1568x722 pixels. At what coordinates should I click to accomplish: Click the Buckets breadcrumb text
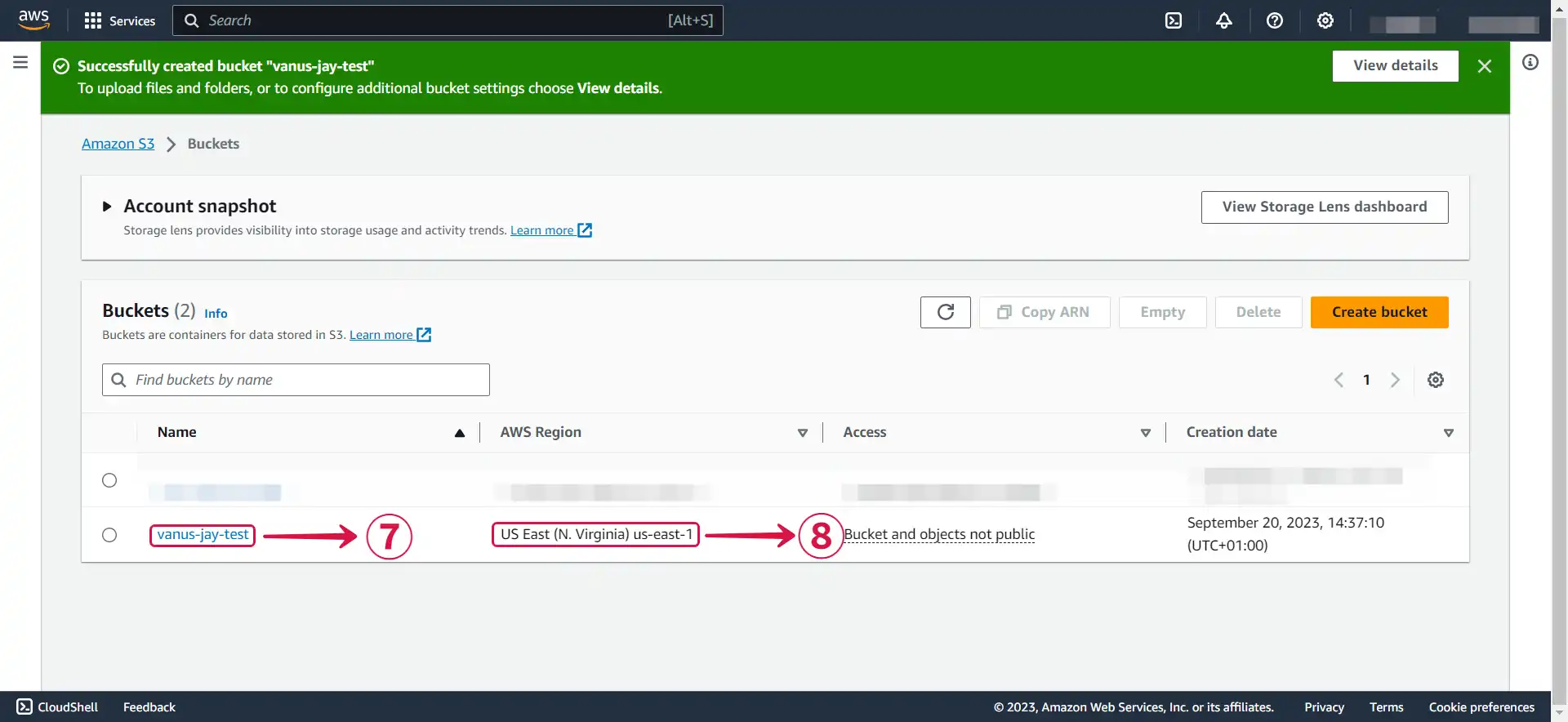[x=213, y=144]
